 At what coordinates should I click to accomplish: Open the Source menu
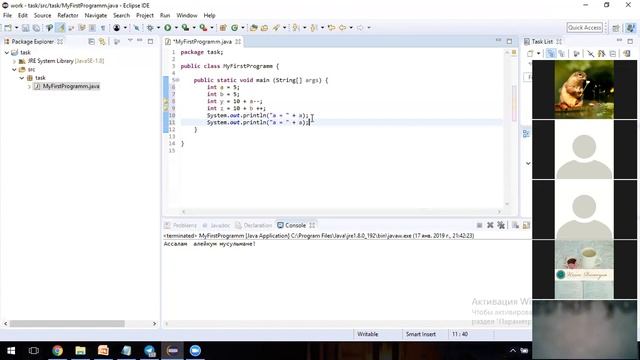42,16
